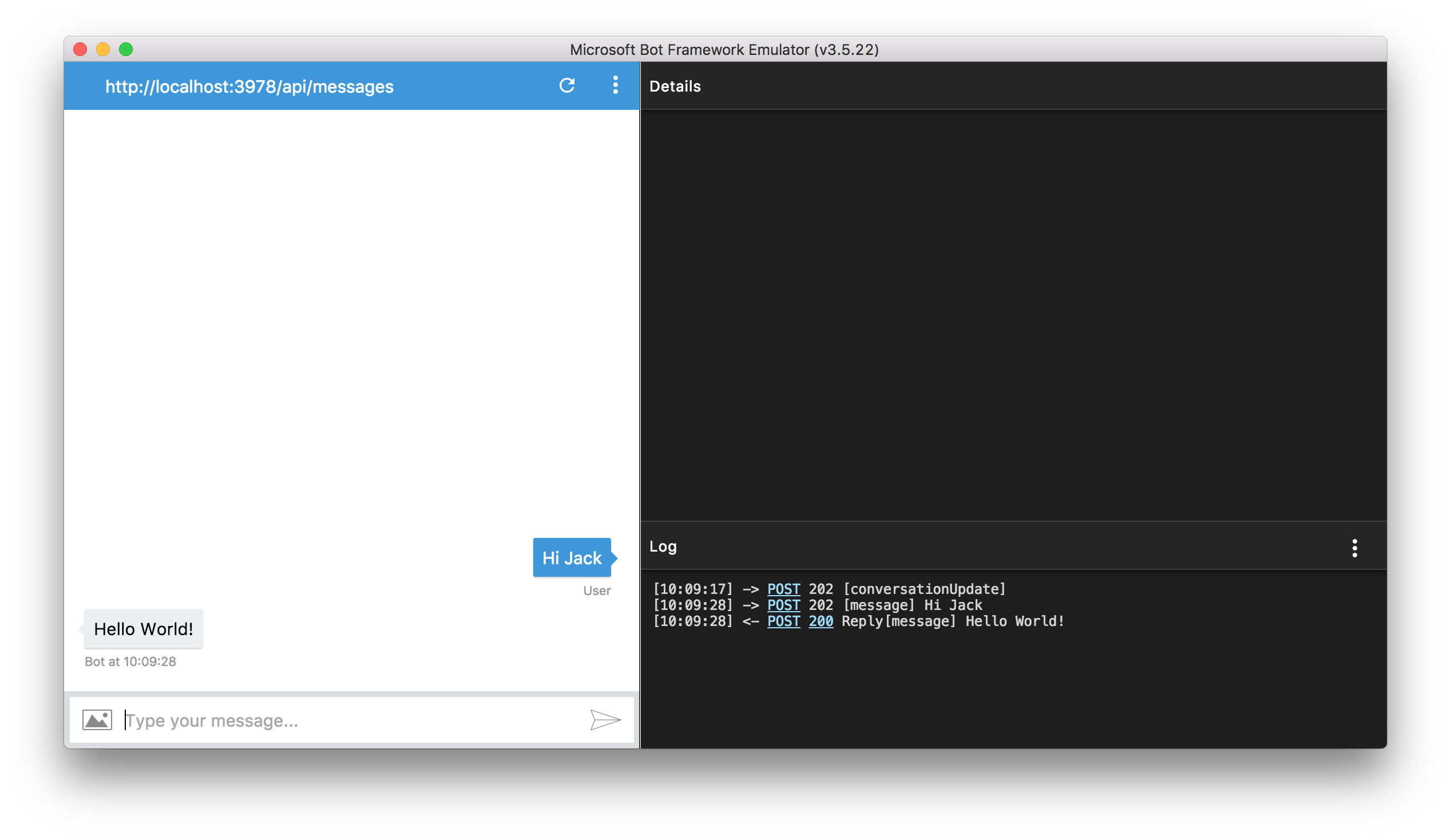Open the chat options three-dot menu

pyautogui.click(x=615, y=85)
